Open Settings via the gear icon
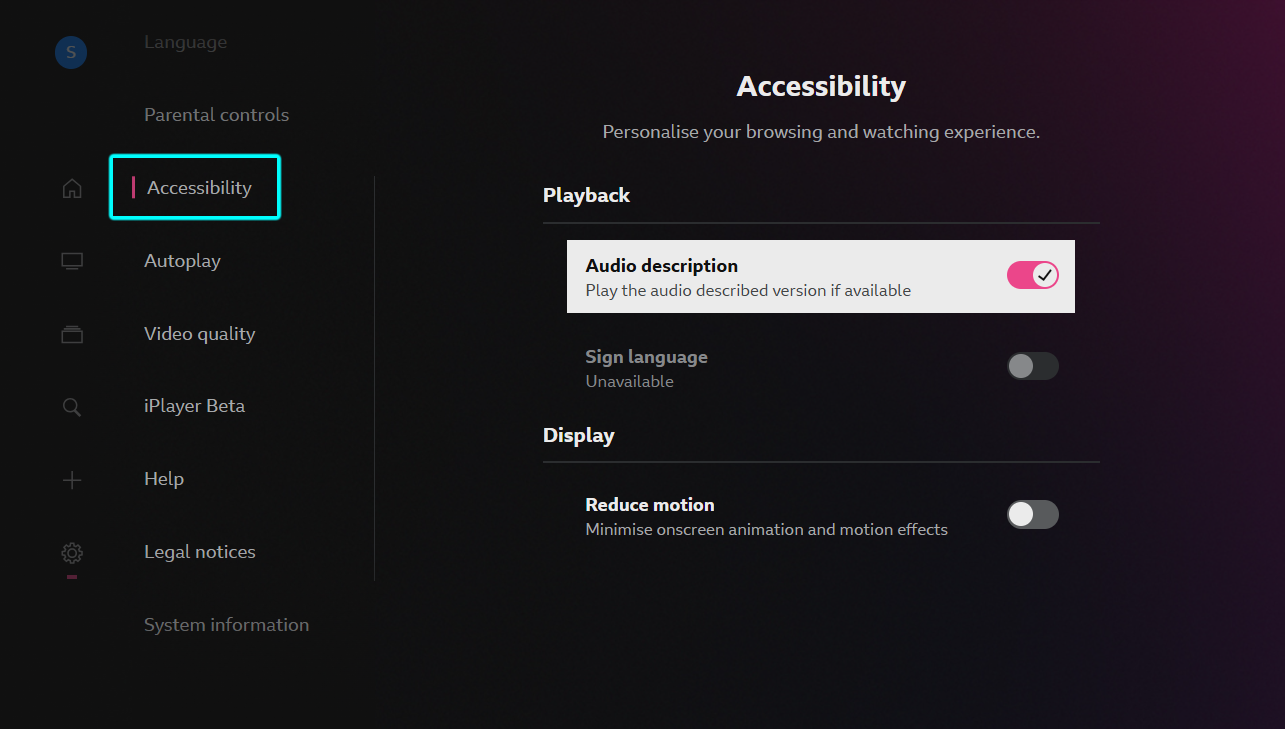This screenshot has width=1285, height=729. click(x=71, y=552)
